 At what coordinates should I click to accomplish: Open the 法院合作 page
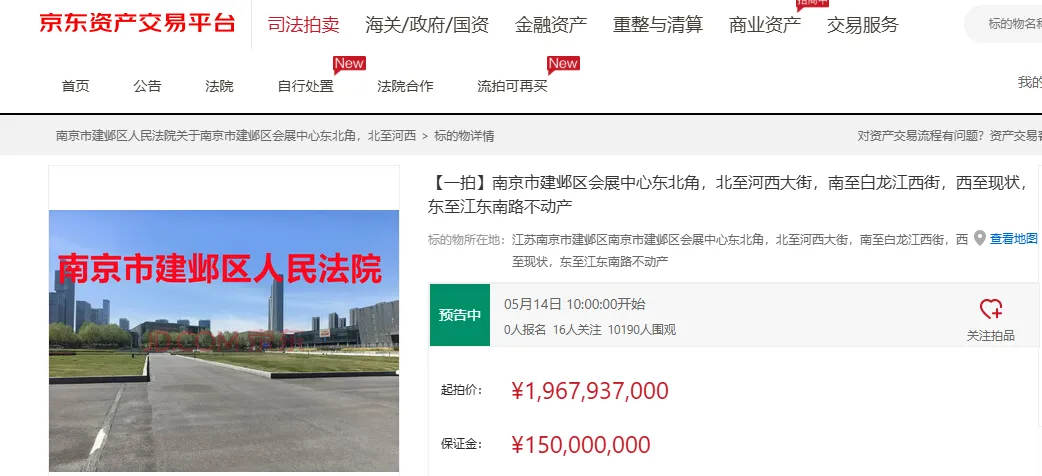pyautogui.click(x=405, y=86)
